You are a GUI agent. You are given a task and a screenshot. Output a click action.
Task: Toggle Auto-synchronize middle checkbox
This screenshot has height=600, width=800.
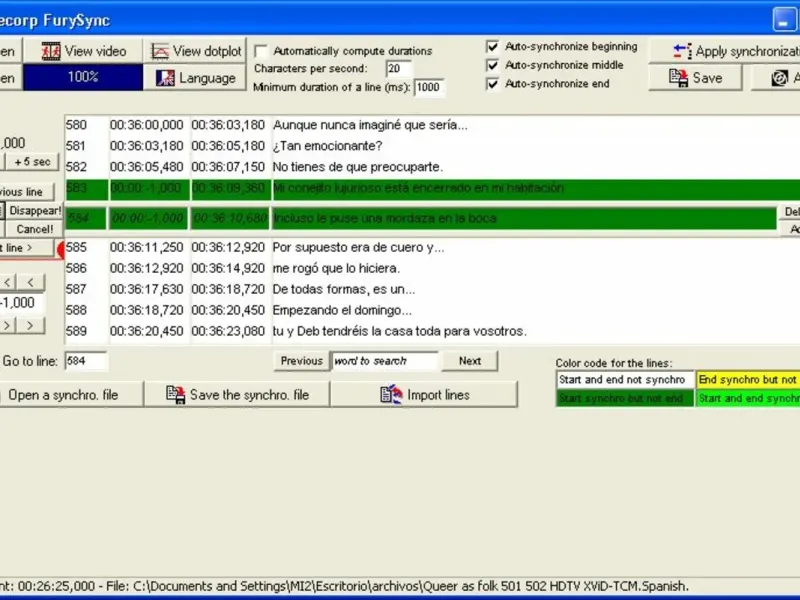pyautogui.click(x=492, y=65)
